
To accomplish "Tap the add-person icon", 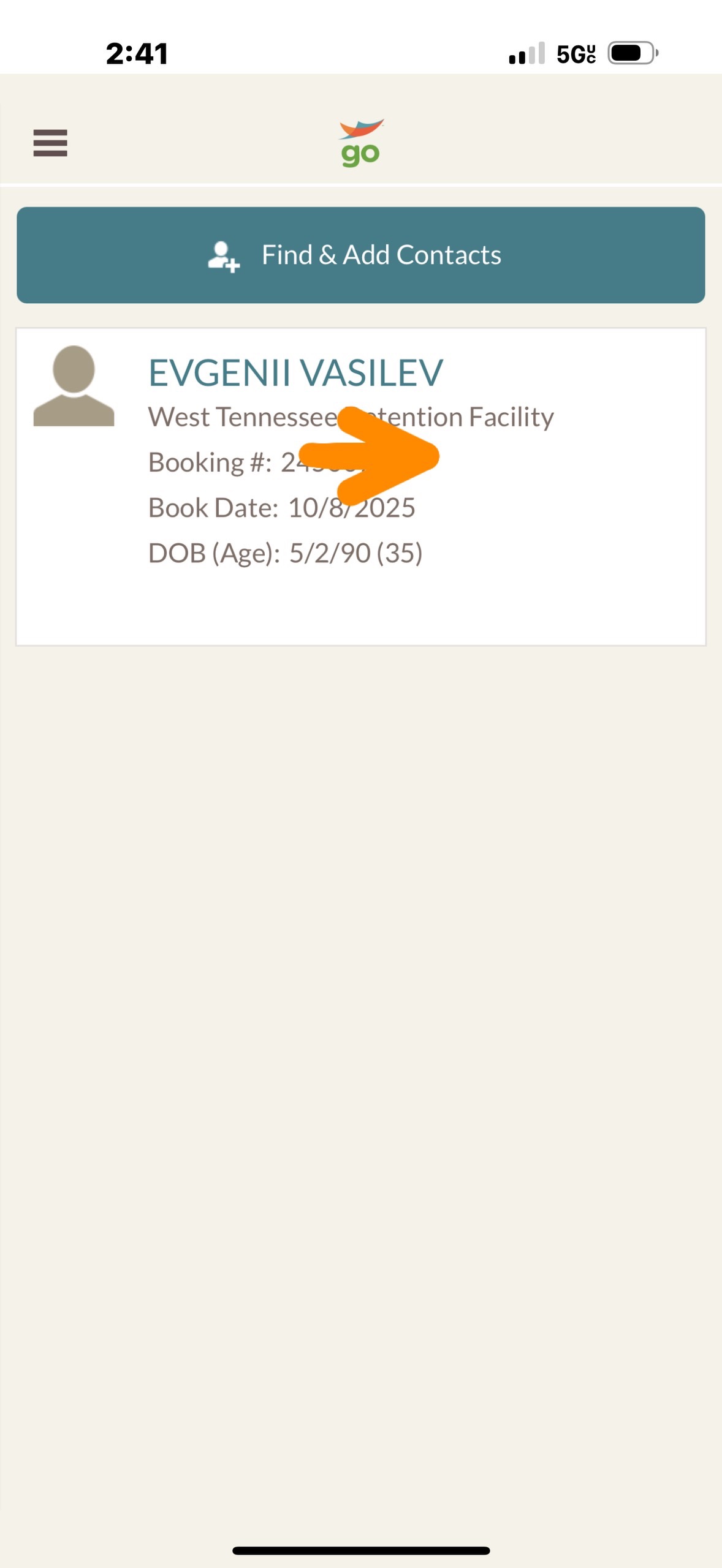I will (x=223, y=256).
